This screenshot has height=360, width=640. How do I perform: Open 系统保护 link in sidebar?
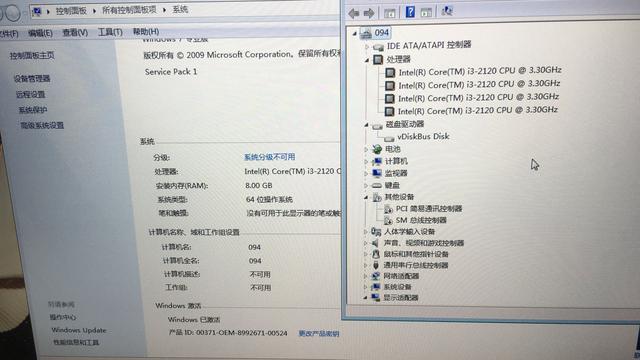click(33, 110)
